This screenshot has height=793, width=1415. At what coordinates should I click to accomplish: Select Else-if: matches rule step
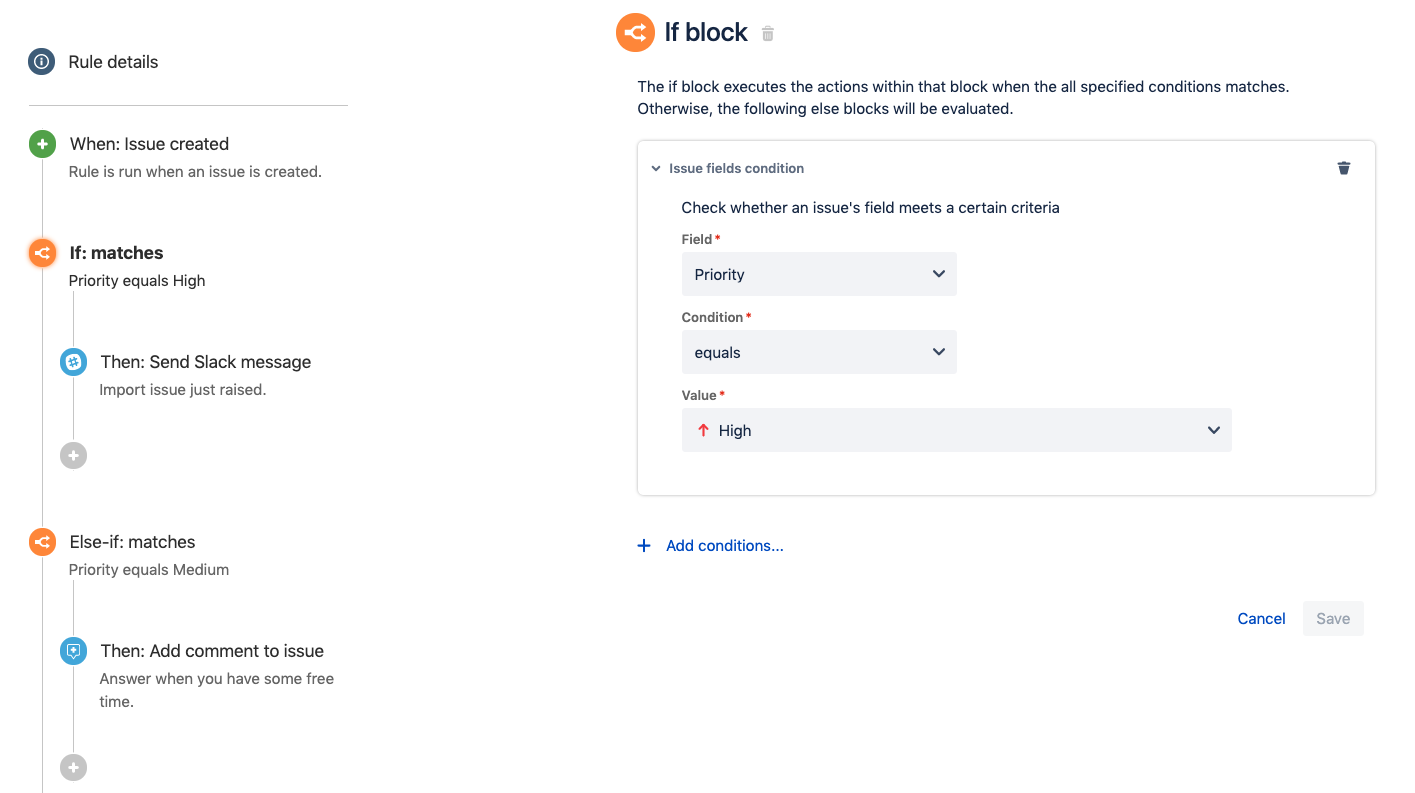[132, 542]
